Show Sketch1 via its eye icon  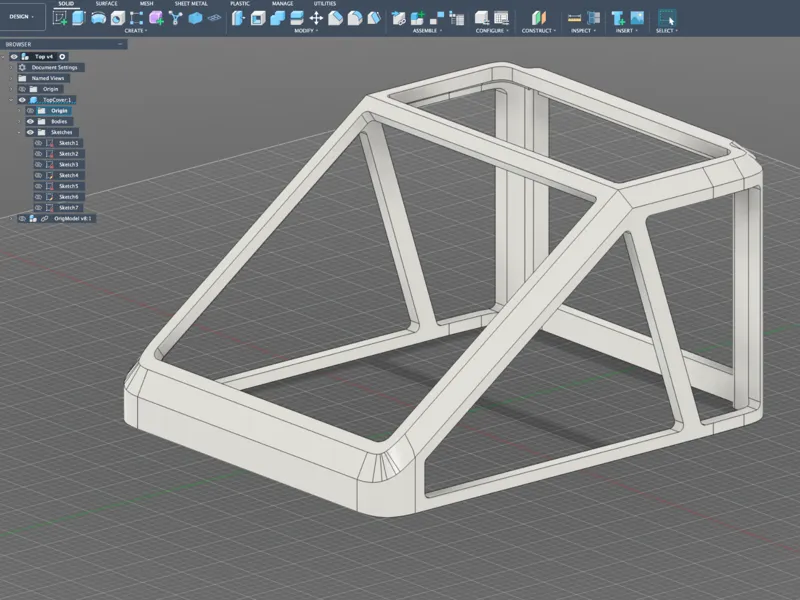click(38, 143)
